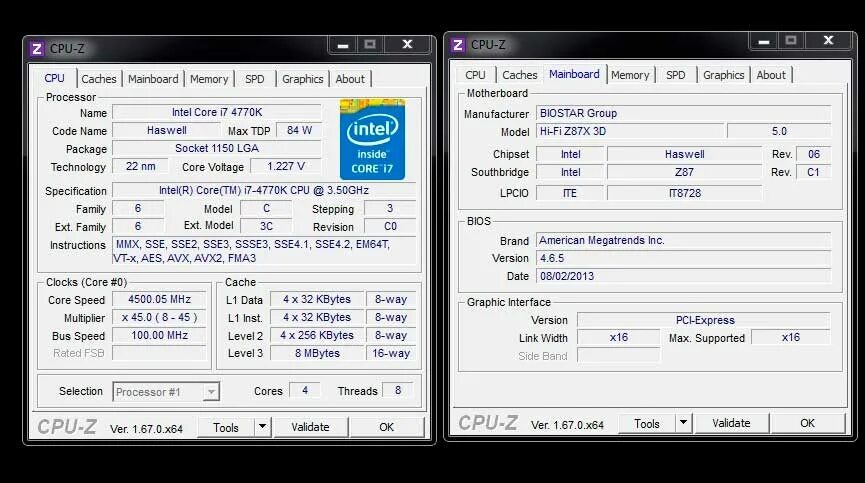Minimize the left CPU-Z window

[343, 45]
